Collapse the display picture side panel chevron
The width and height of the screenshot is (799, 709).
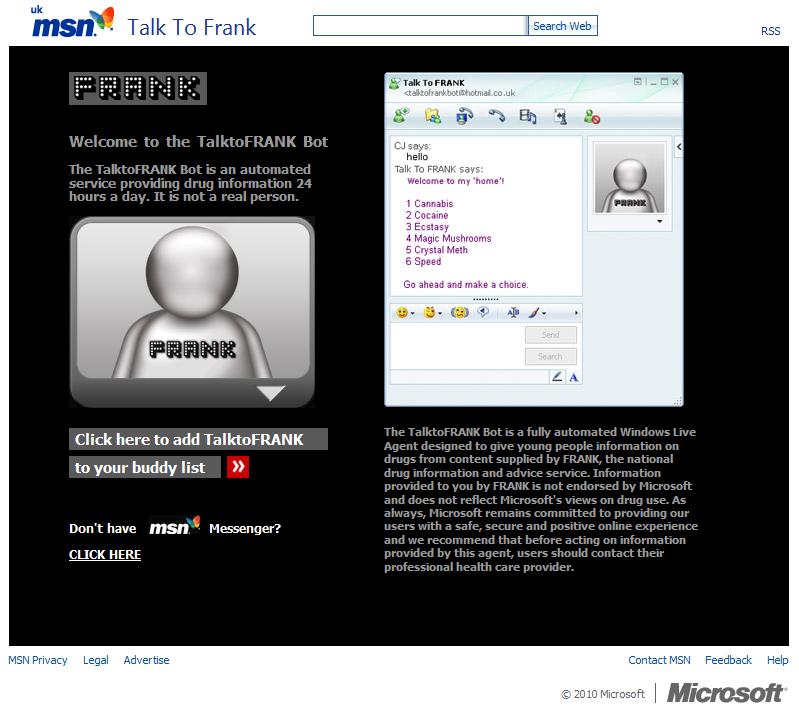tap(679, 147)
